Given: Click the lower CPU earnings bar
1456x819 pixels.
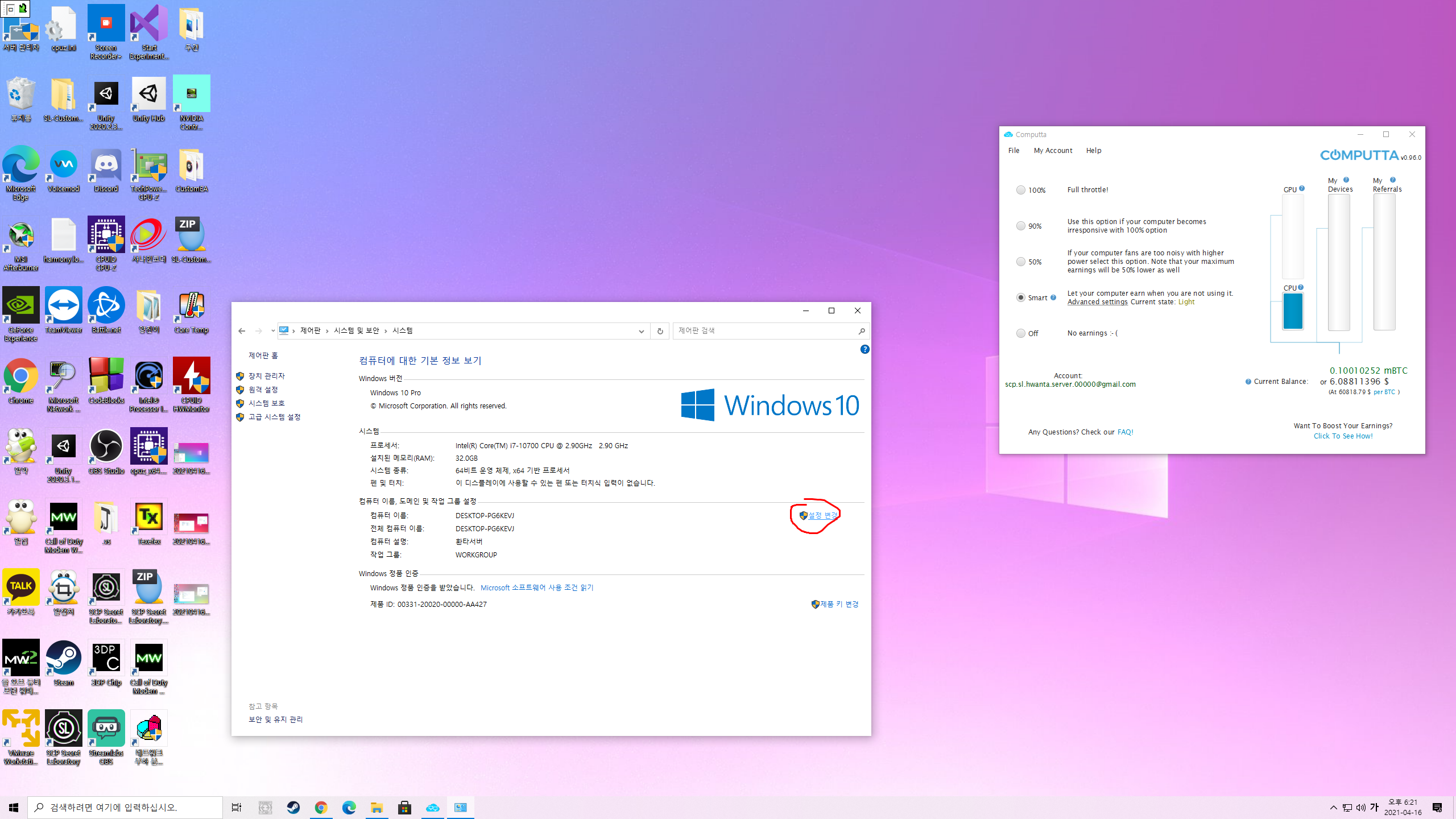Looking at the screenshot, I should [1292, 311].
